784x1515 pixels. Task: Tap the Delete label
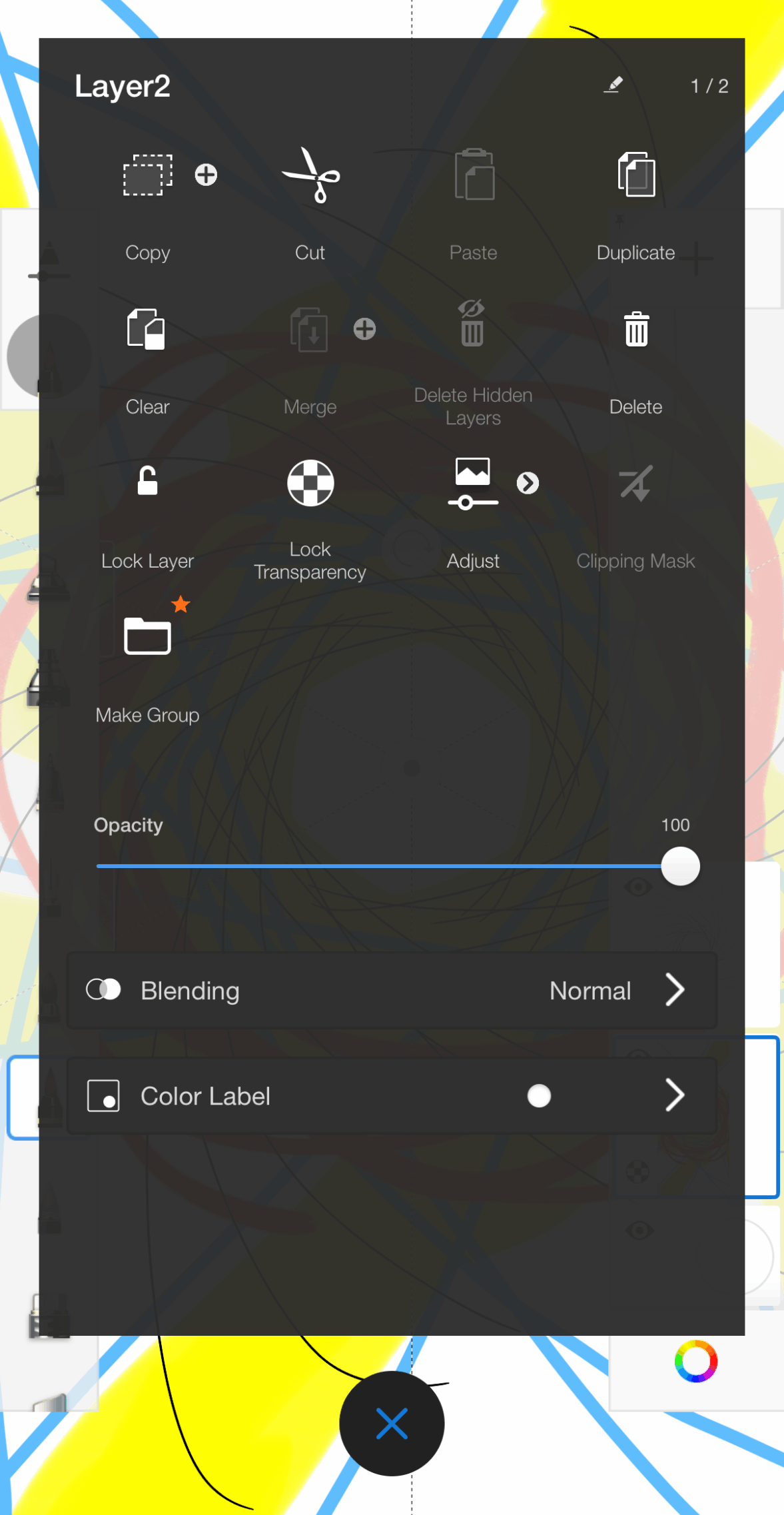(x=635, y=406)
